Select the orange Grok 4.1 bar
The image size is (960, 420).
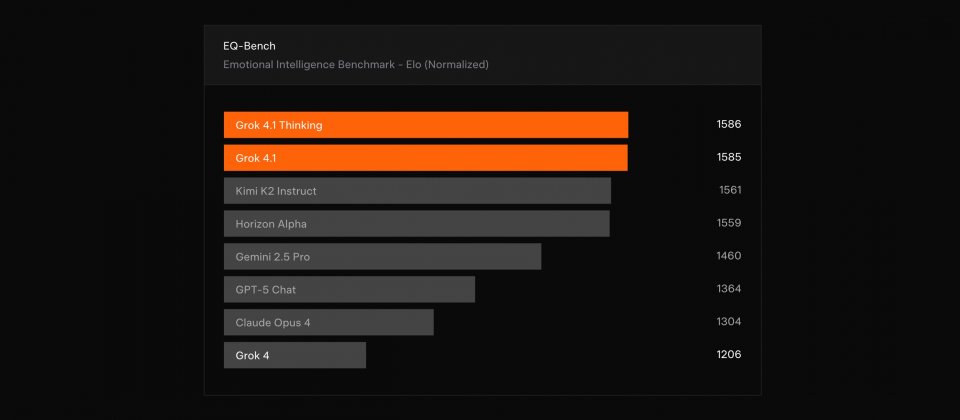(x=425, y=158)
